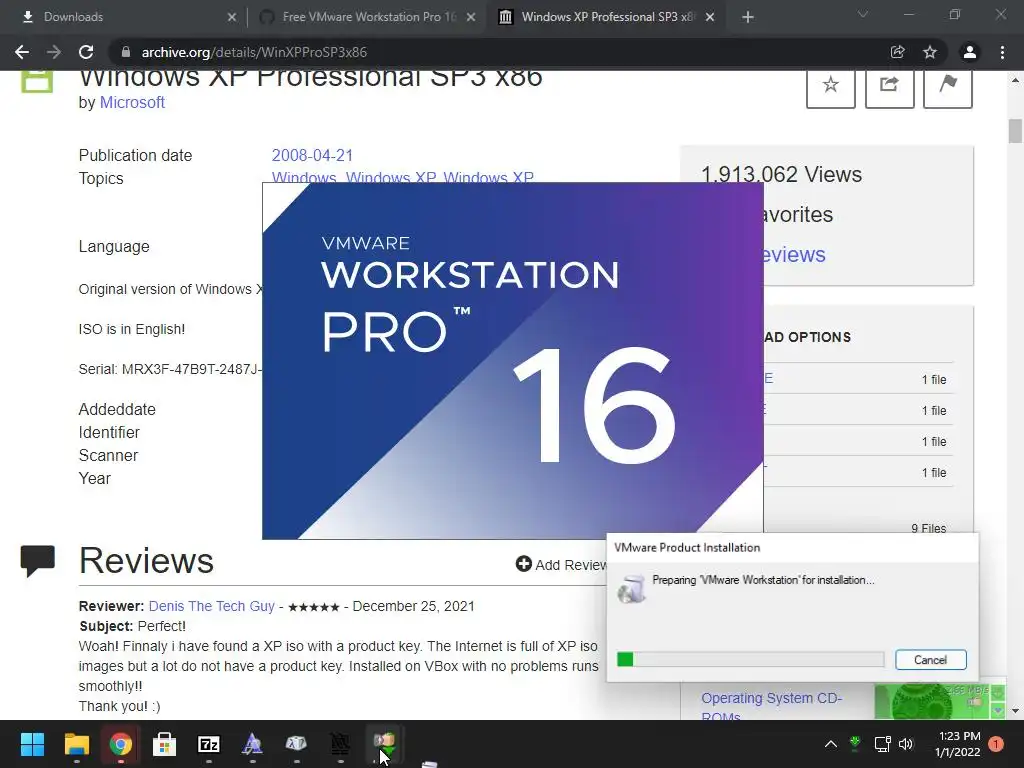This screenshot has width=1024, height=768.
Task: Click the installer disc icon in dialog
Action: (x=631, y=589)
